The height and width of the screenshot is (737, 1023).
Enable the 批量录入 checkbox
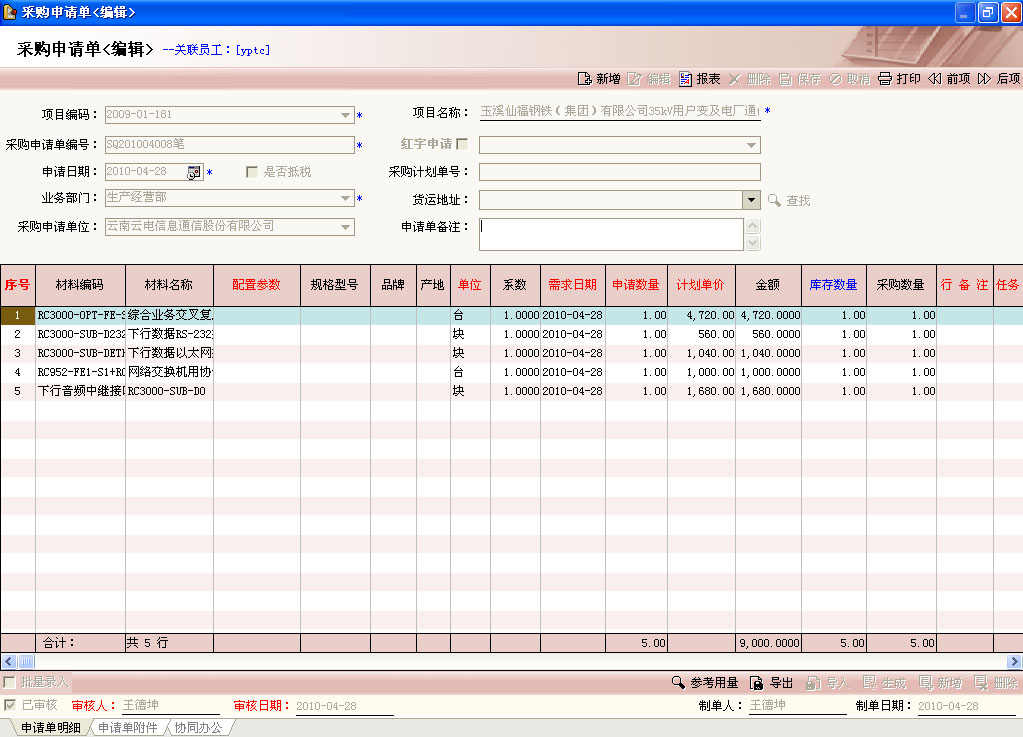click(10, 682)
